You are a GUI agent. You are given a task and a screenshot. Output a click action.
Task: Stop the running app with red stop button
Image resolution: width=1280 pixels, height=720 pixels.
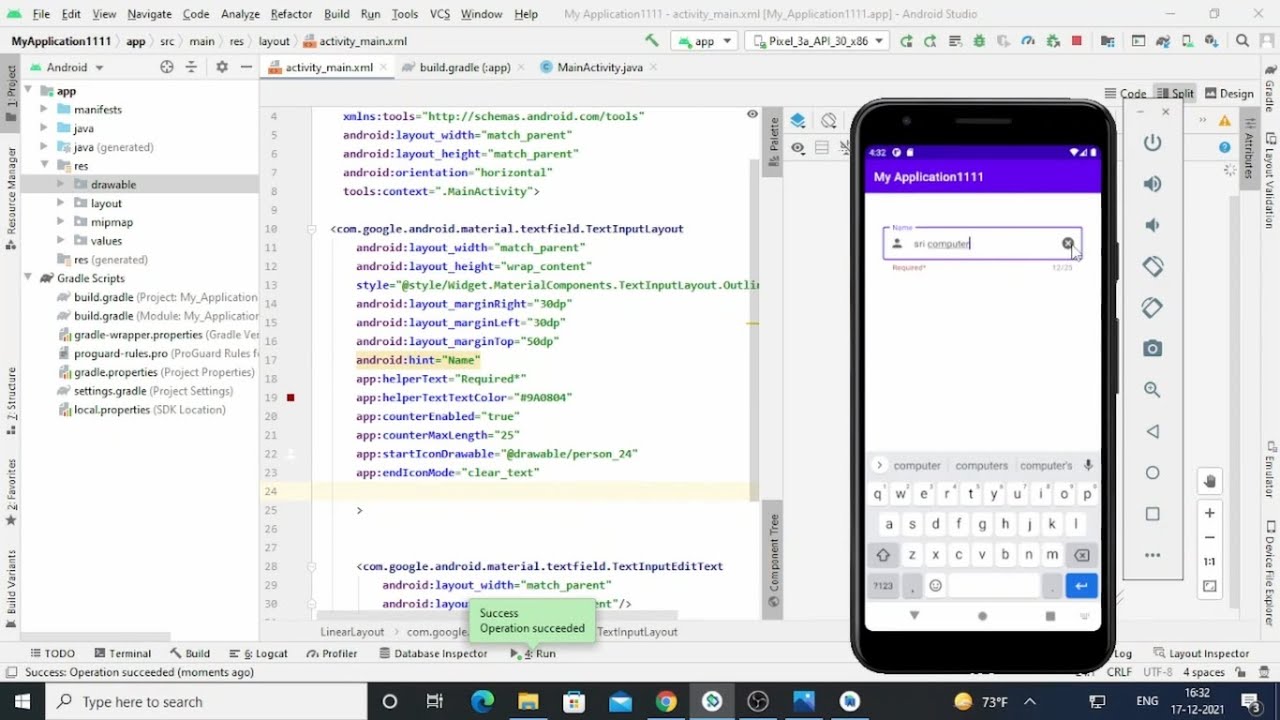[x=1077, y=41]
